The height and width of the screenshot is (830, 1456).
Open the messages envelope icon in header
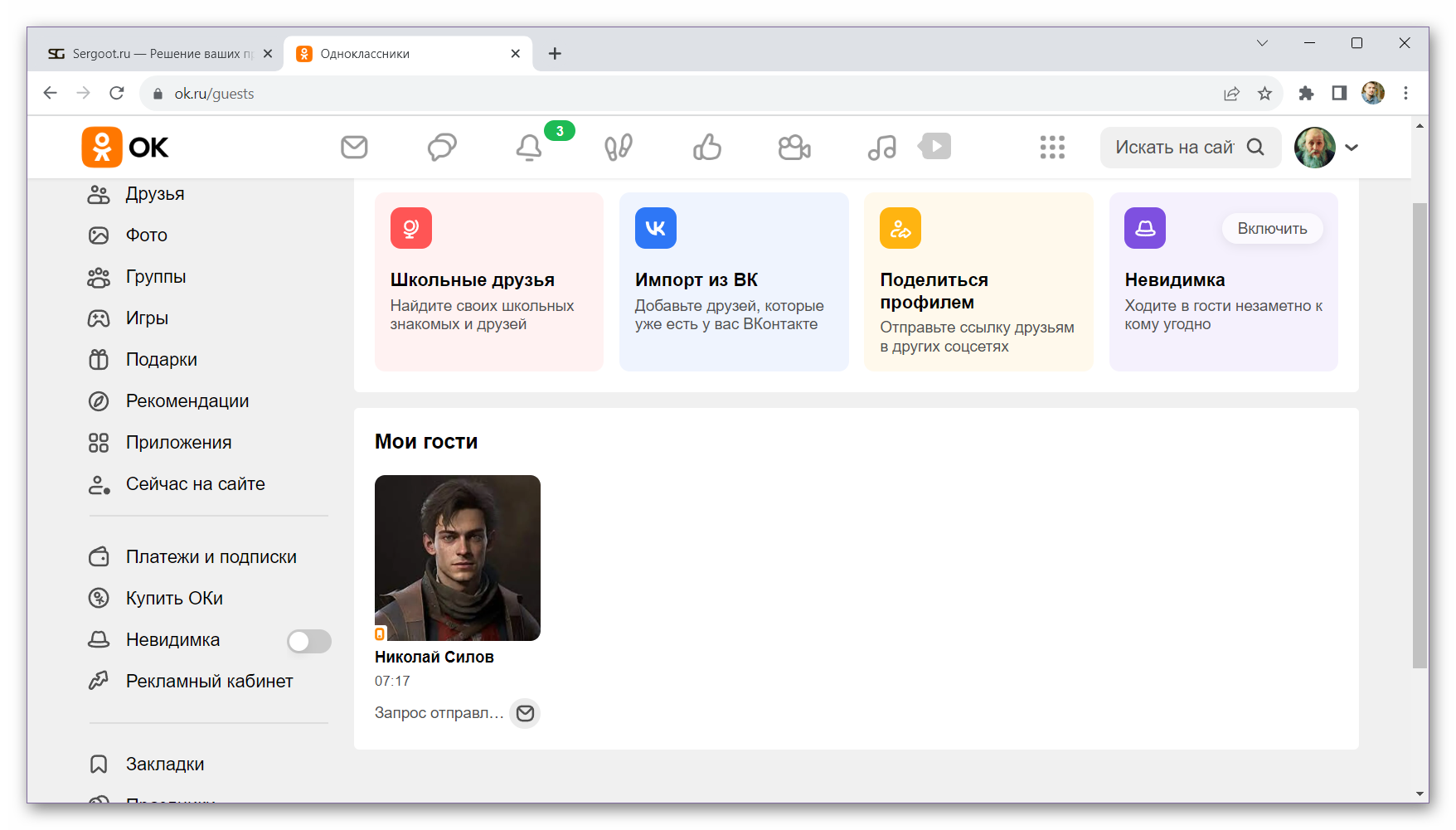coord(354,148)
